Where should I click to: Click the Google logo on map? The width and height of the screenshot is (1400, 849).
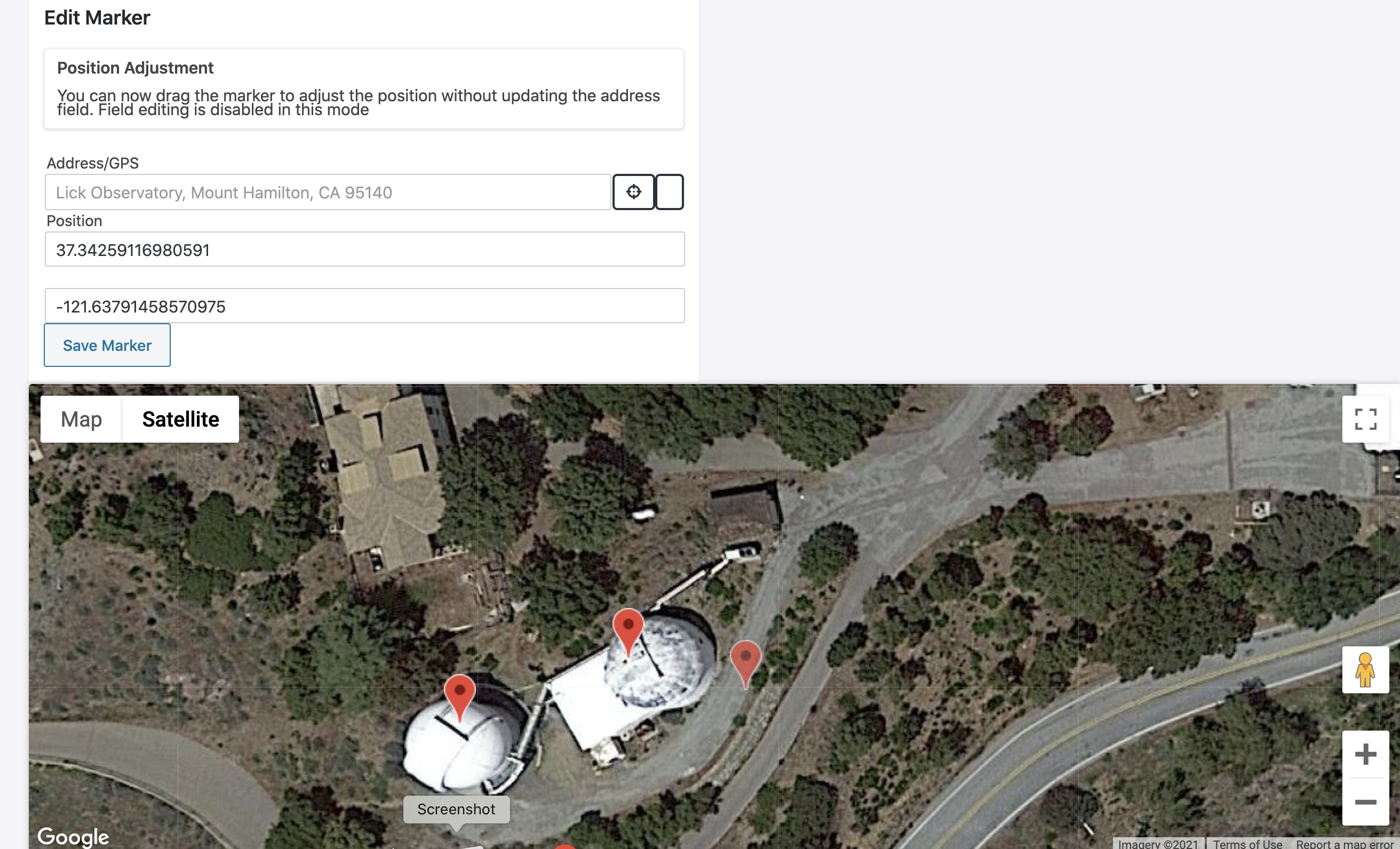(x=73, y=837)
